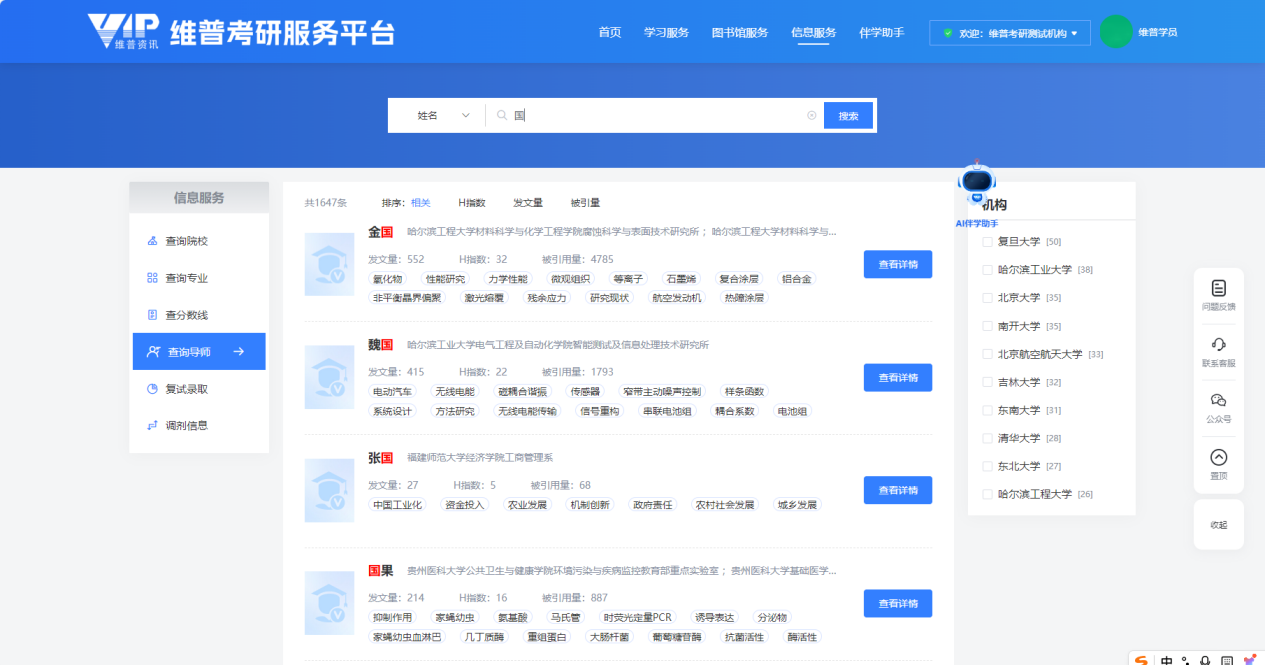1265x665 pixels.
Task: Click into the search input field
Action: click(x=660, y=116)
